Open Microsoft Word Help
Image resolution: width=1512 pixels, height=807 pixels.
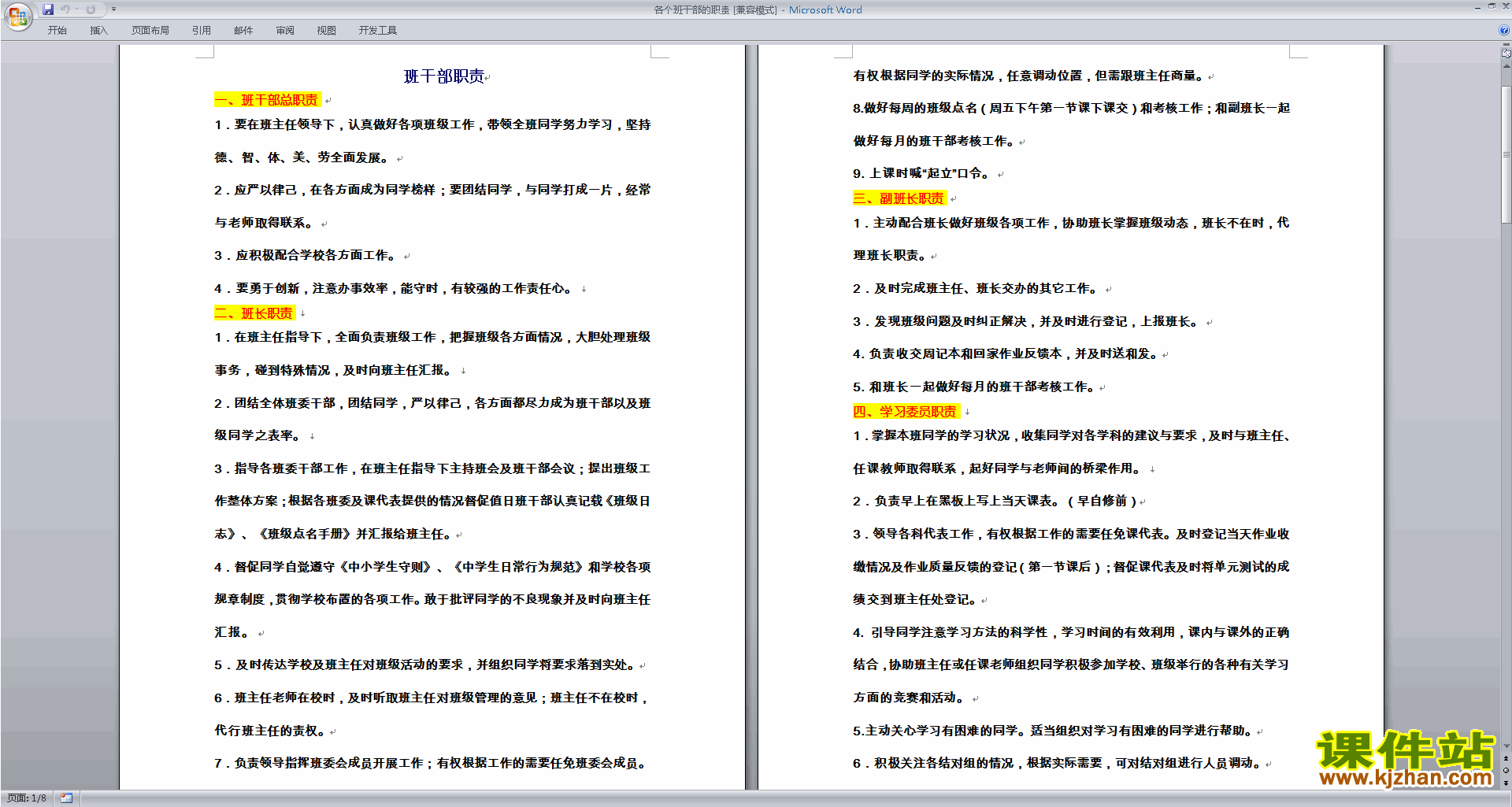1504,31
